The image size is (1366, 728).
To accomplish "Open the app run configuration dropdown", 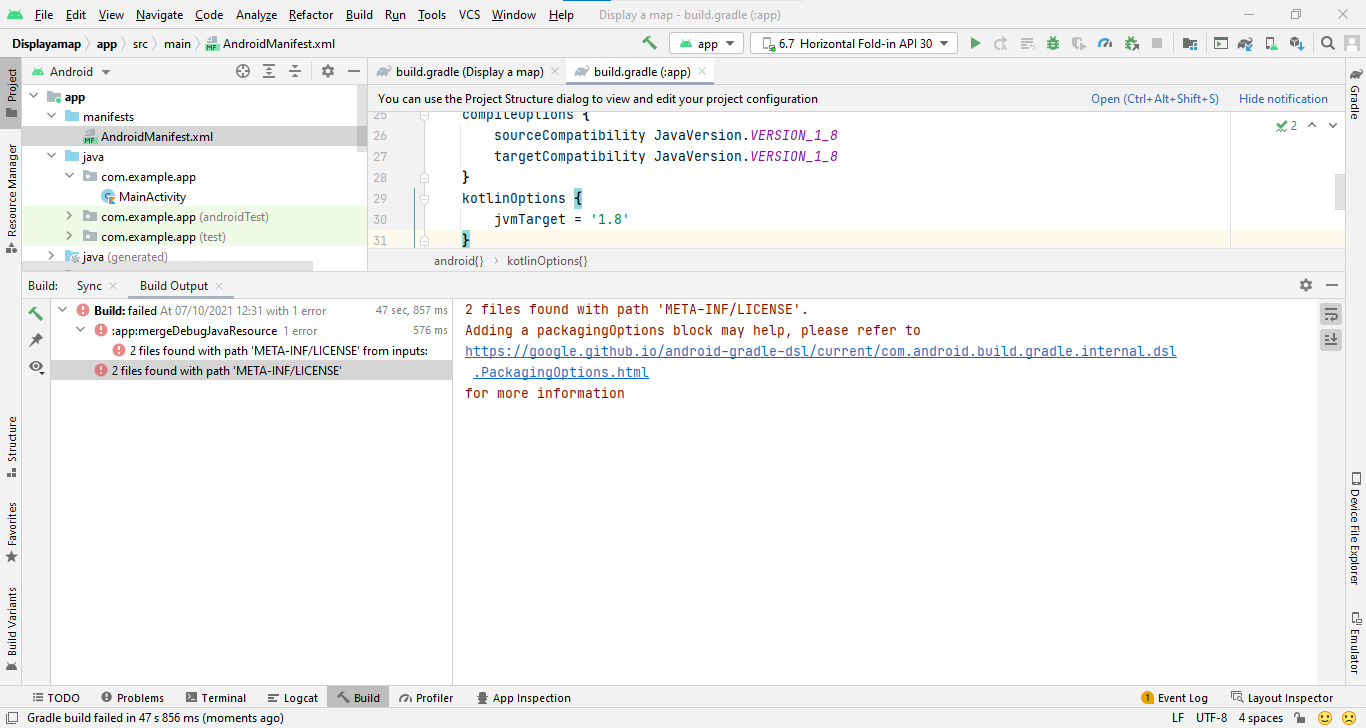I will [x=707, y=43].
